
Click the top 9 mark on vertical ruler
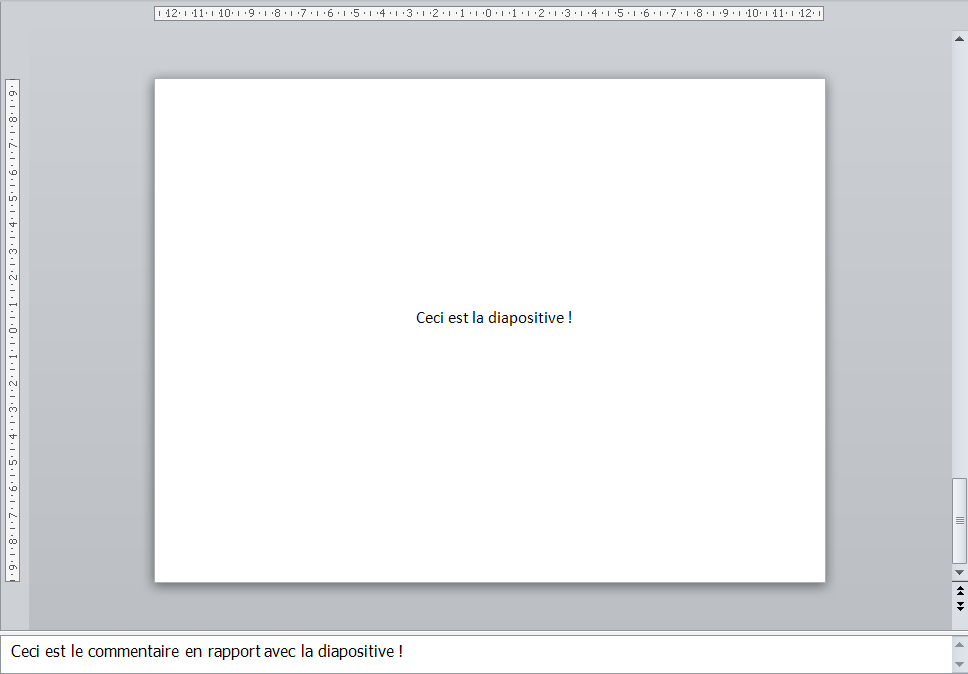[x=13, y=92]
